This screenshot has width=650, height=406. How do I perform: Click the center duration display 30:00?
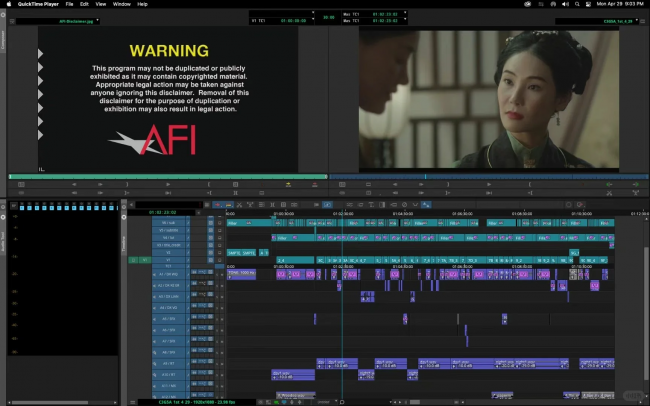(329, 17)
